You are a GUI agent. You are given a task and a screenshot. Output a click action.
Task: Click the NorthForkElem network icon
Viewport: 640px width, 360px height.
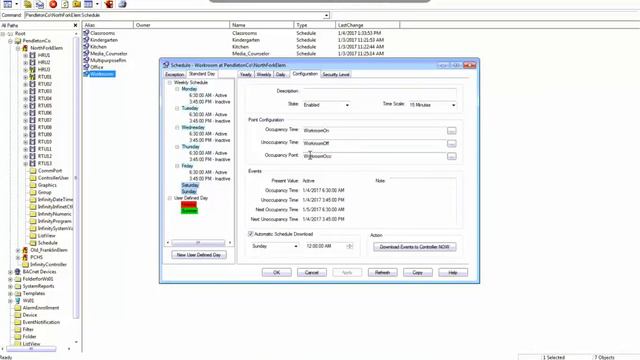[25, 48]
